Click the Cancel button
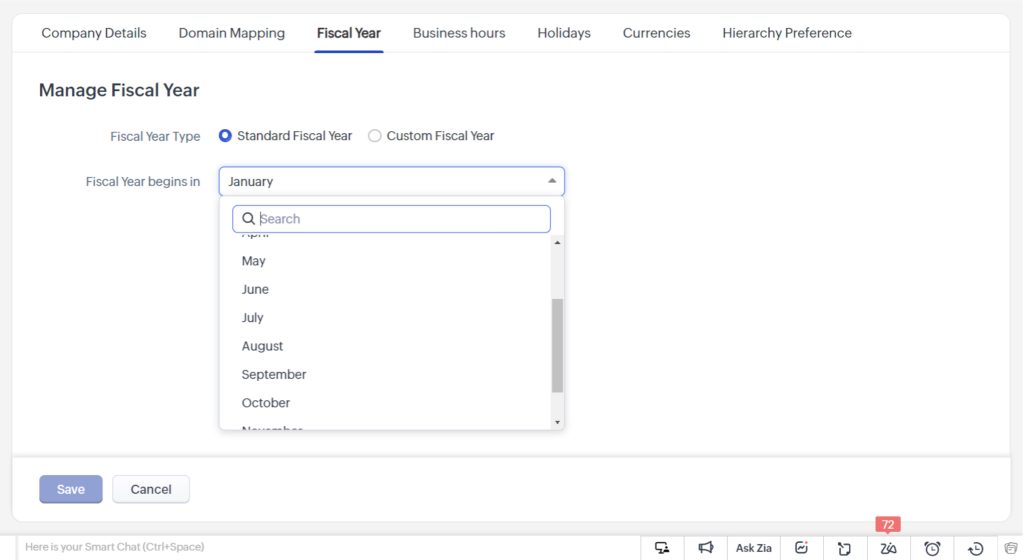The height and width of the screenshot is (560, 1024). click(151, 489)
